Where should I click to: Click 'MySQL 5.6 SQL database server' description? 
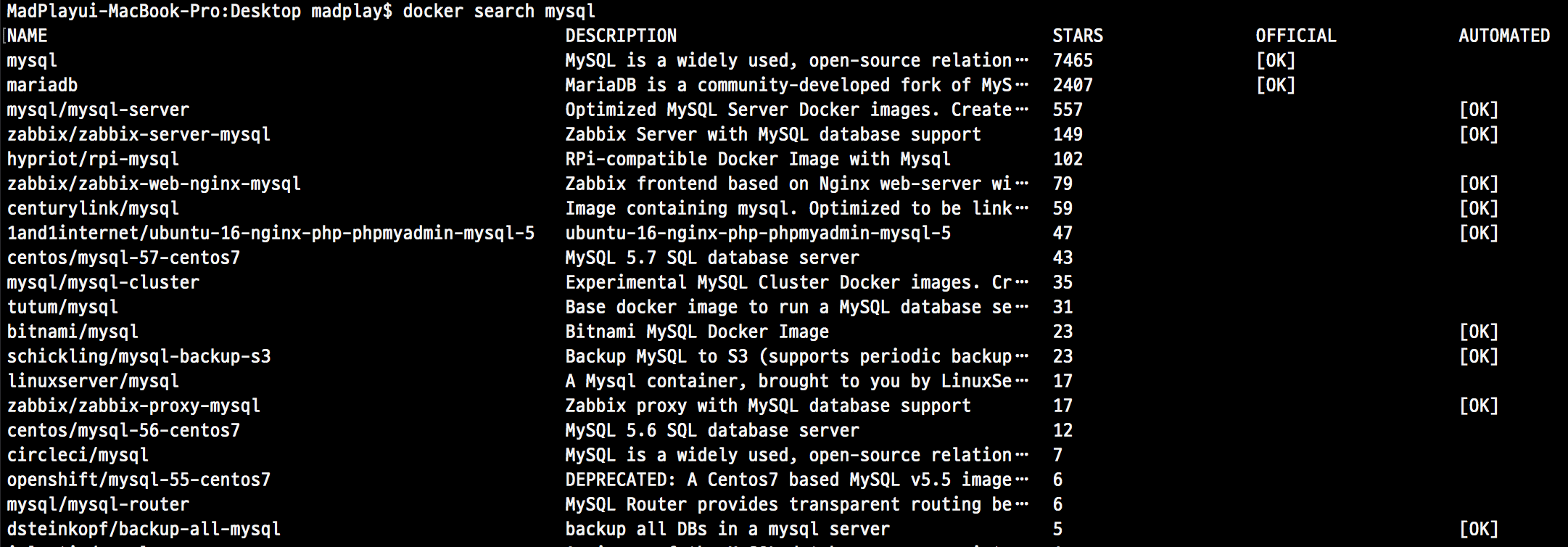[712, 430]
